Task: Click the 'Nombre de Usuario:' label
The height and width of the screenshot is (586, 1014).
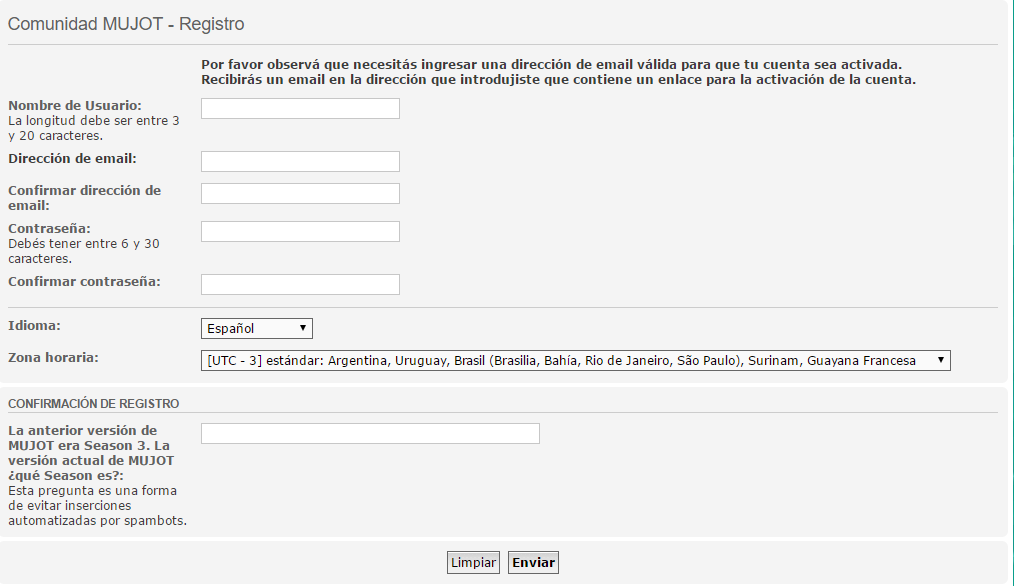Action: [75, 105]
